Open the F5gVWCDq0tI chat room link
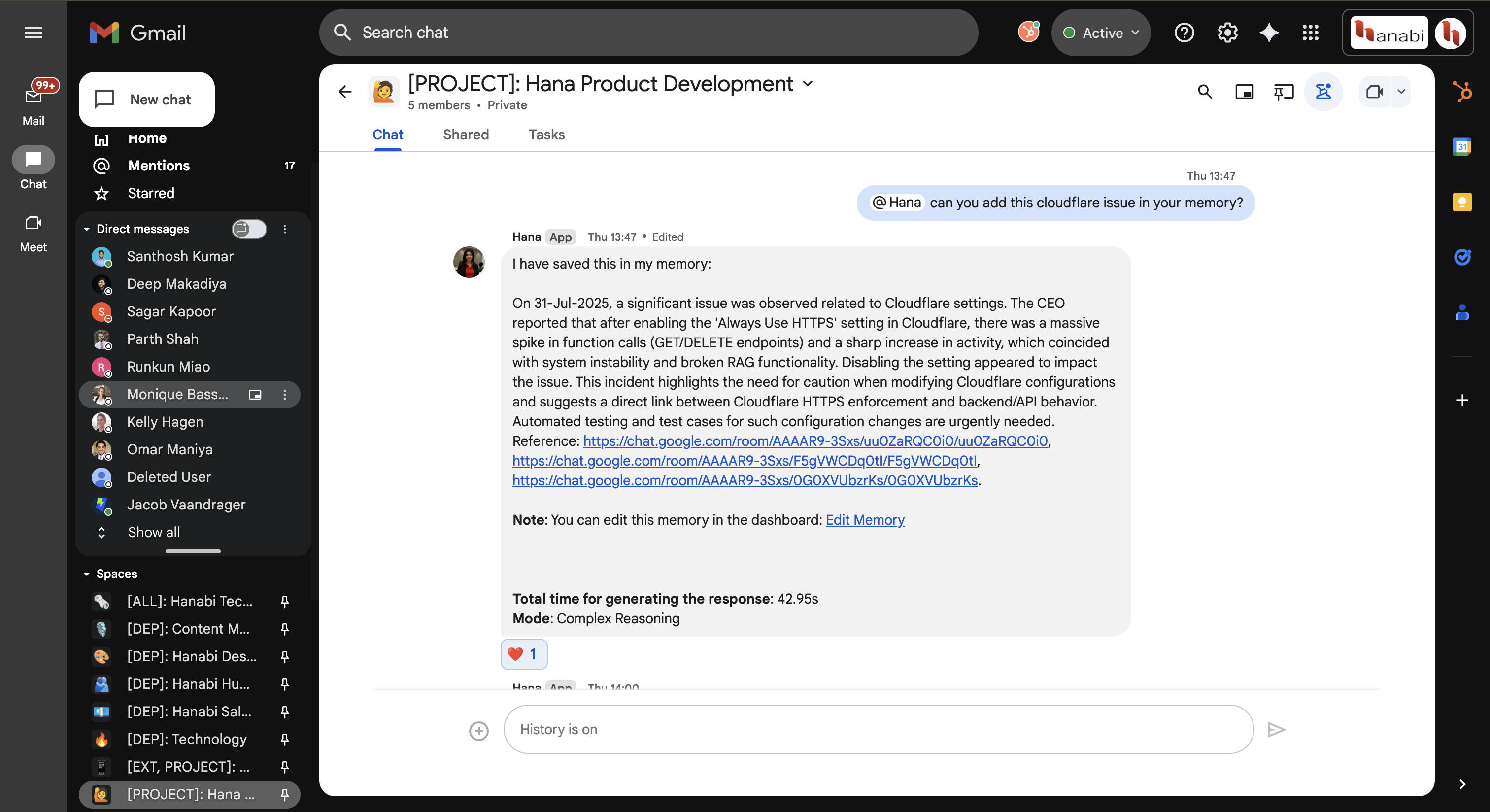Viewport: 1490px width, 812px height. pyautogui.click(x=745, y=460)
